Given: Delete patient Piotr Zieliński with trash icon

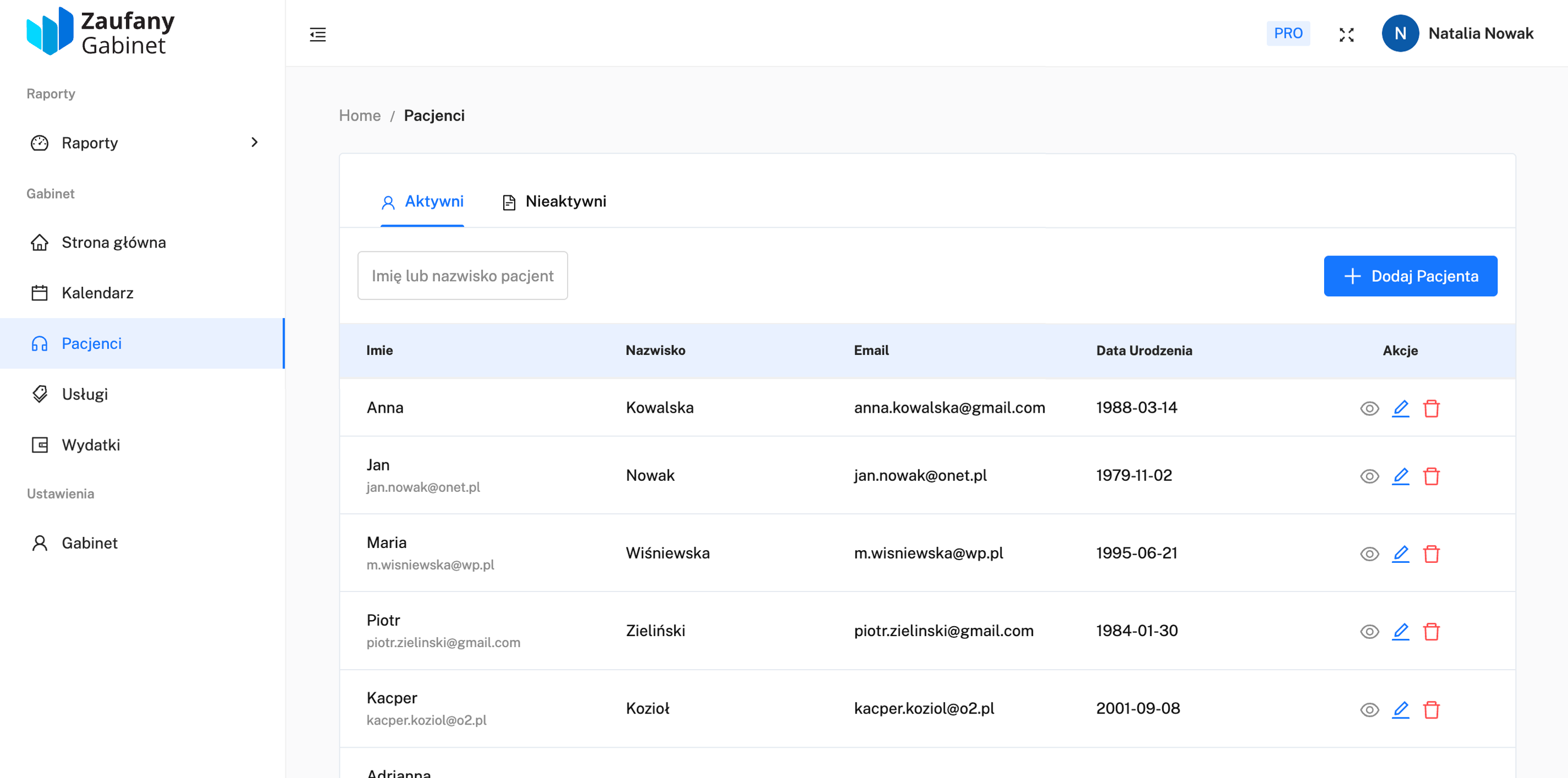Looking at the screenshot, I should point(1431,632).
